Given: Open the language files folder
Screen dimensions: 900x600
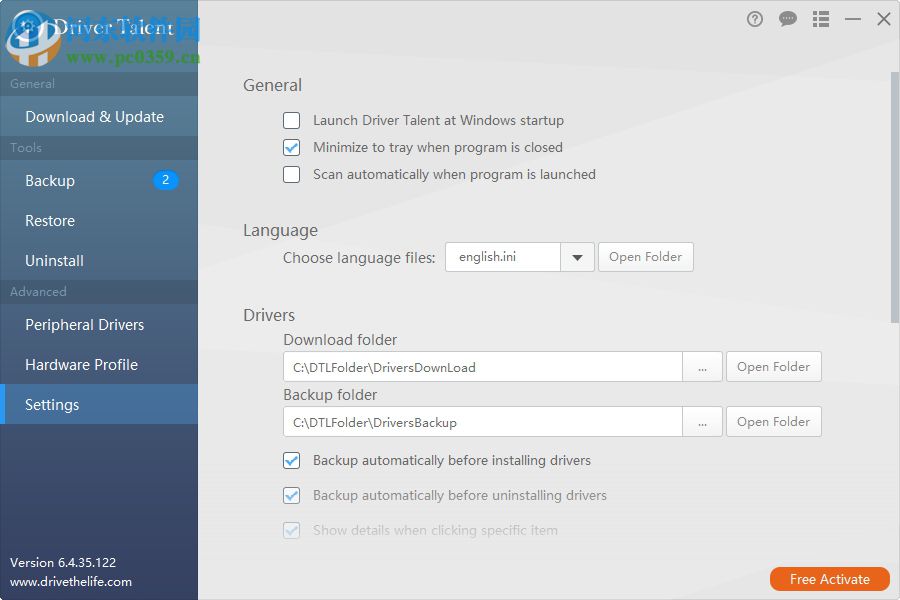Looking at the screenshot, I should 646,257.
